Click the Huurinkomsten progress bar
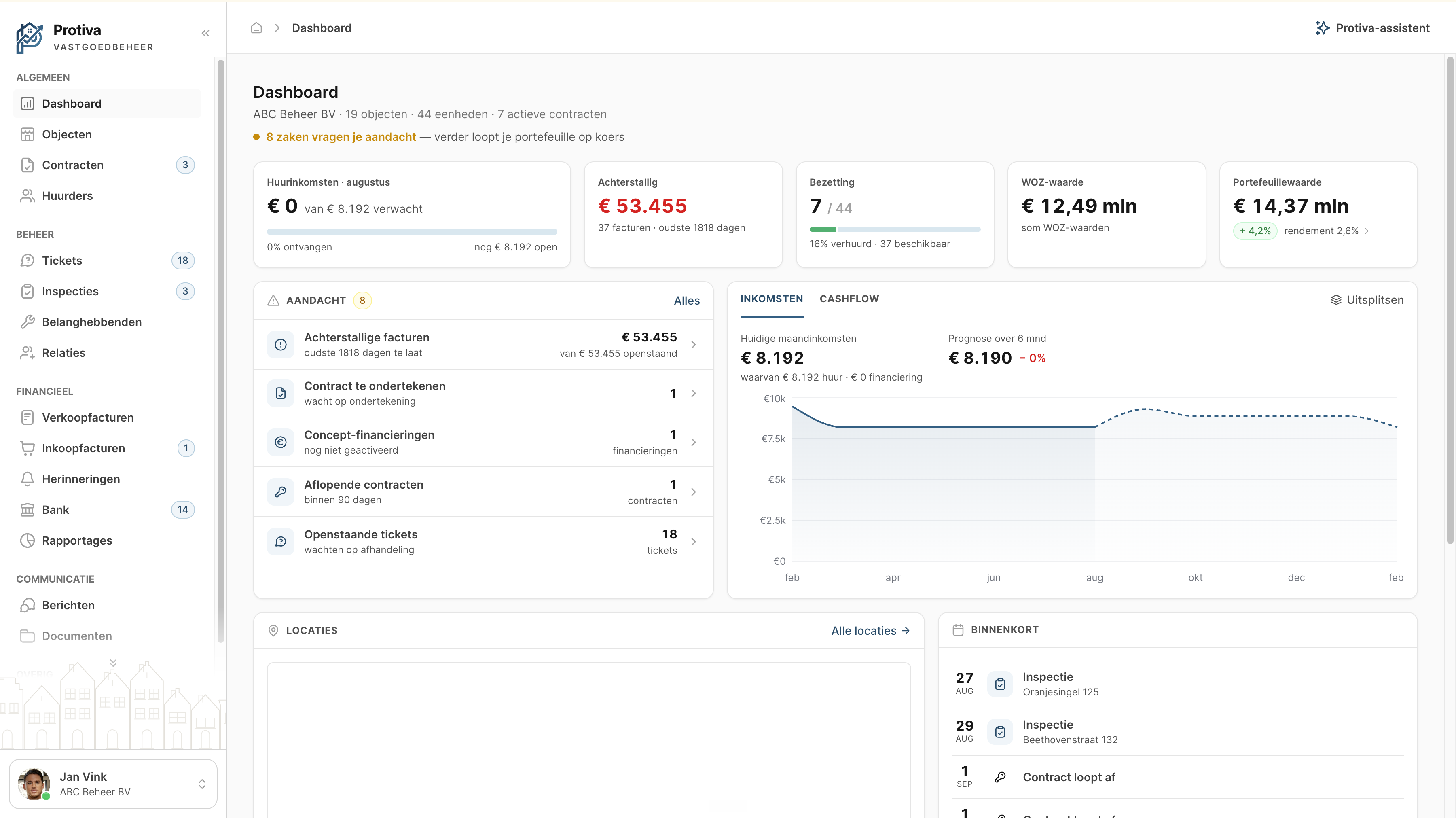This screenshot has width=1456, height=818. (x=411, y=232)
